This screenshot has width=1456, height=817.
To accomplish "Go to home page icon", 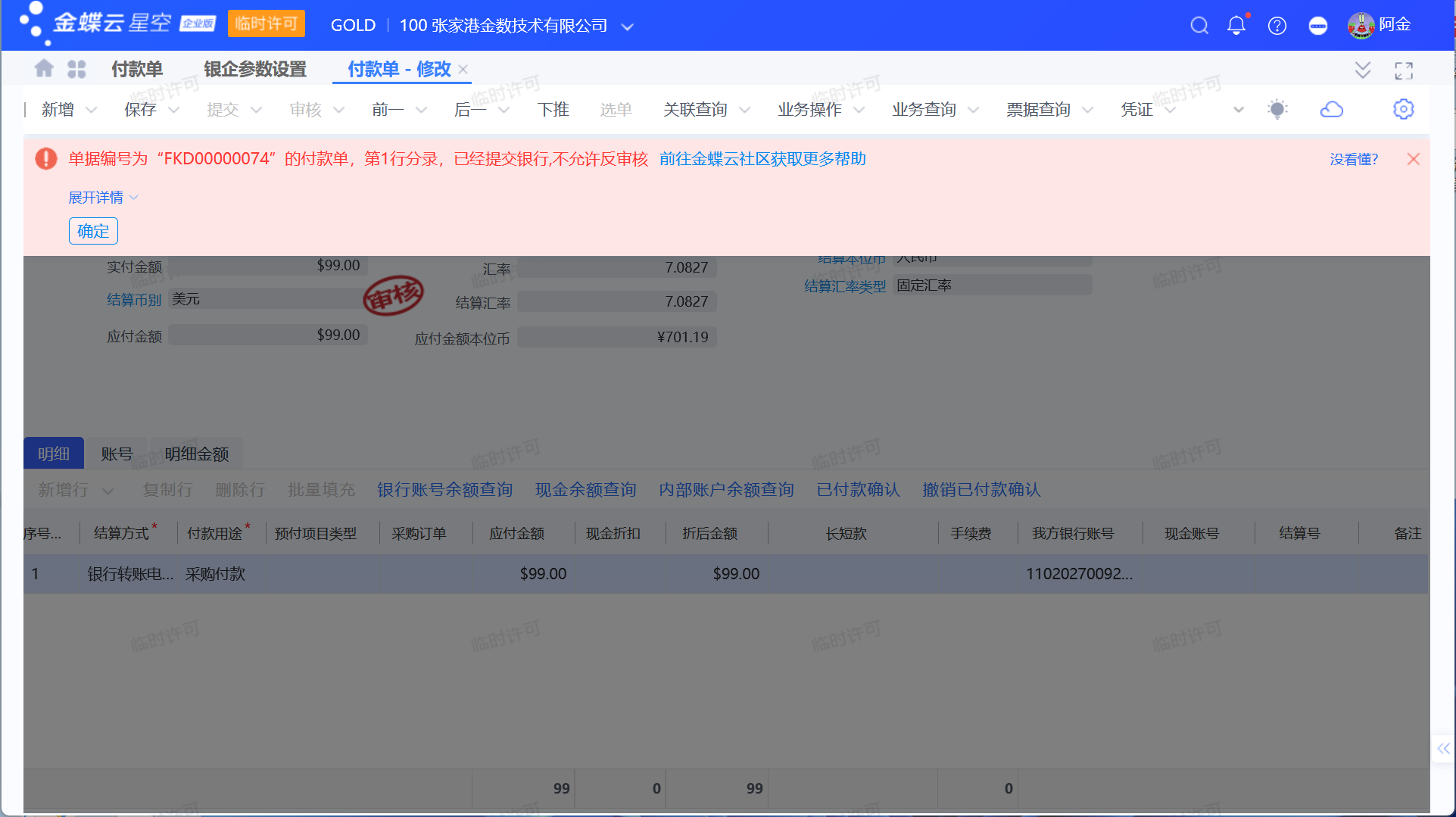I will pos(44,69).
